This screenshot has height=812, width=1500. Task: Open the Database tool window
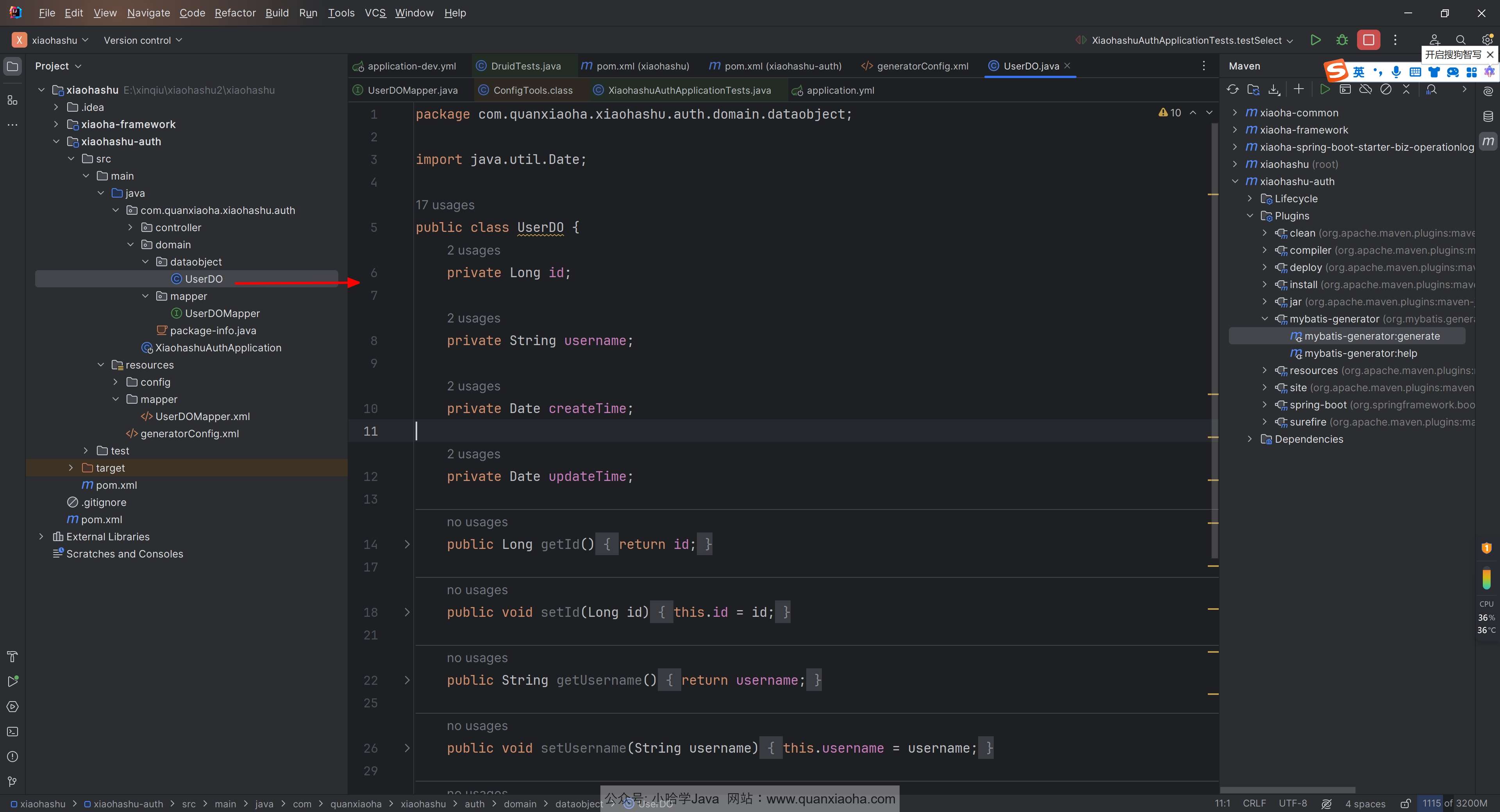pyautogui.click(x=1488, y=116)
